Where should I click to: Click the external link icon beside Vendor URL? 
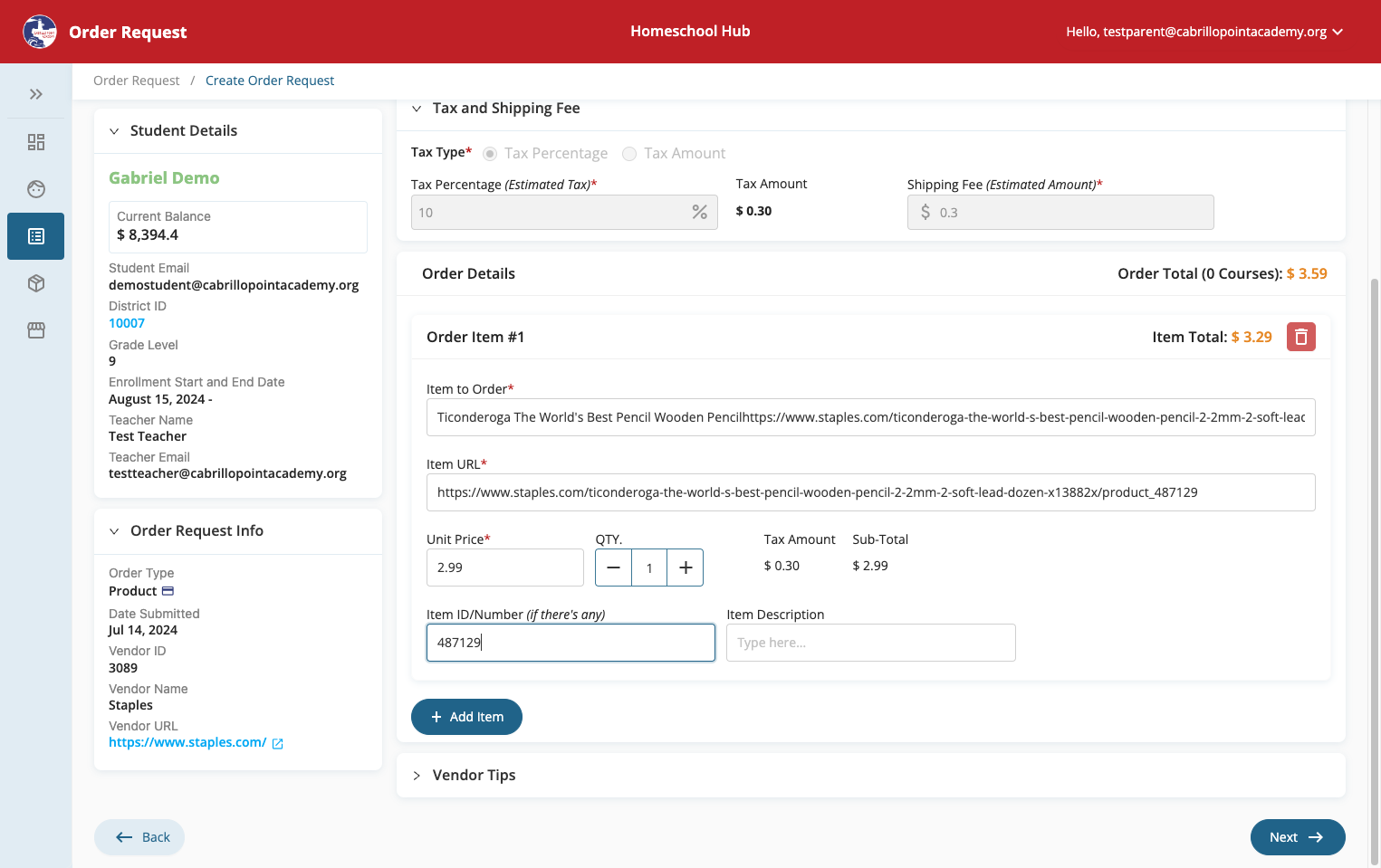click(x=278, y=743)
